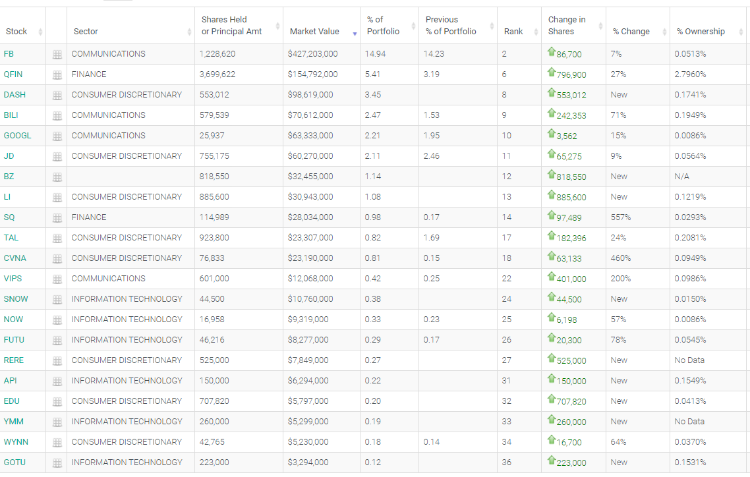The height and width of the screenshot is (477, 750).
Task: Open the grid icon in the VIPS row
Action: tap(57, 279)
